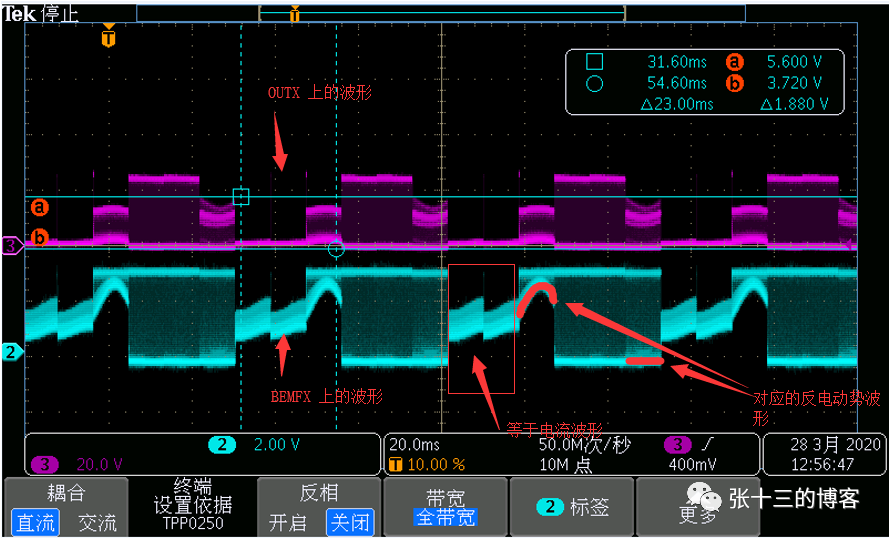
Task: Click the 20.0ms timebase readout
Action: coord(414,444)
